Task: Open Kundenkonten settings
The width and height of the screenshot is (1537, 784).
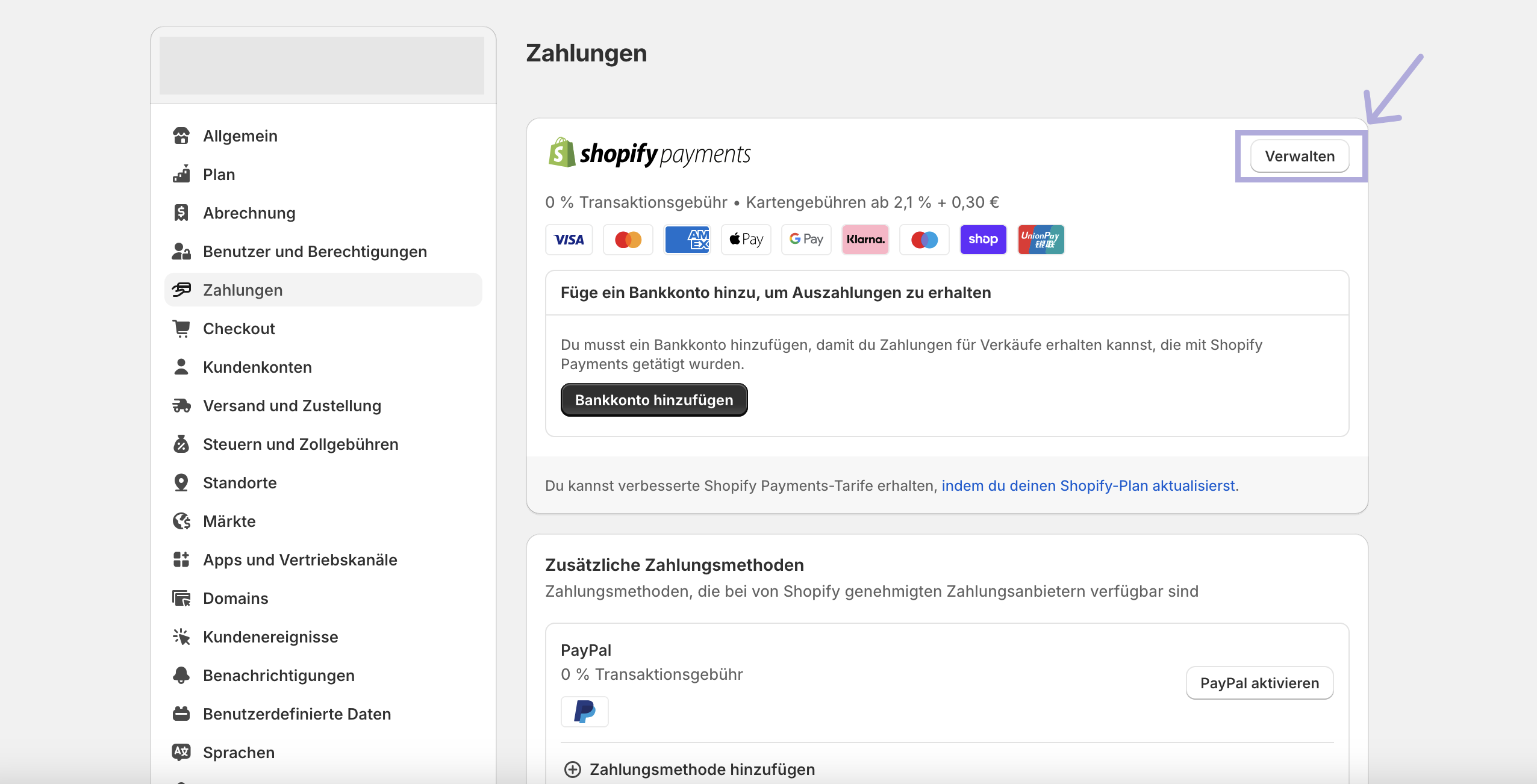Action: tap(323, 367)
